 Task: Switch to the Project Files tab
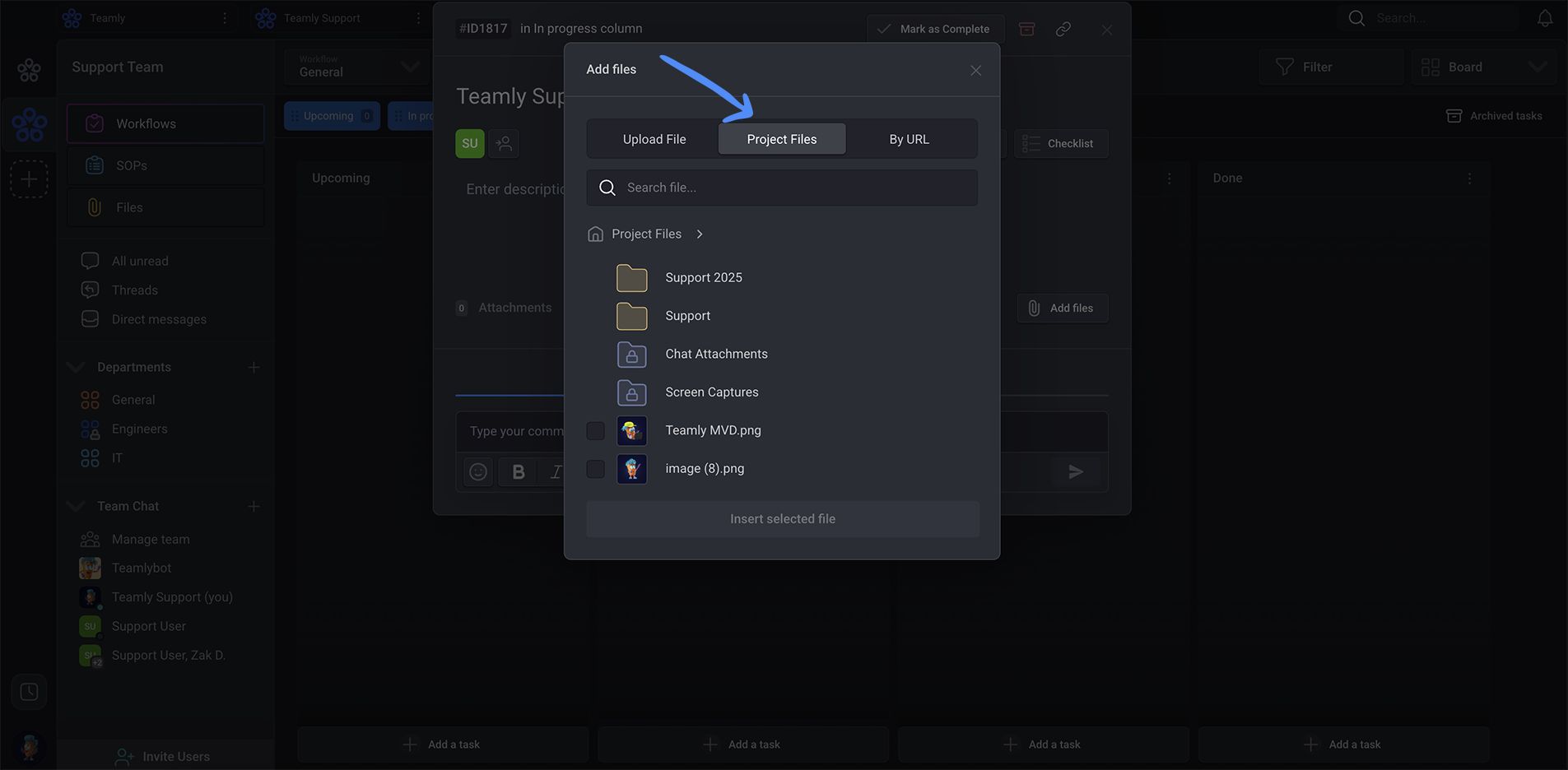[781, 139]
